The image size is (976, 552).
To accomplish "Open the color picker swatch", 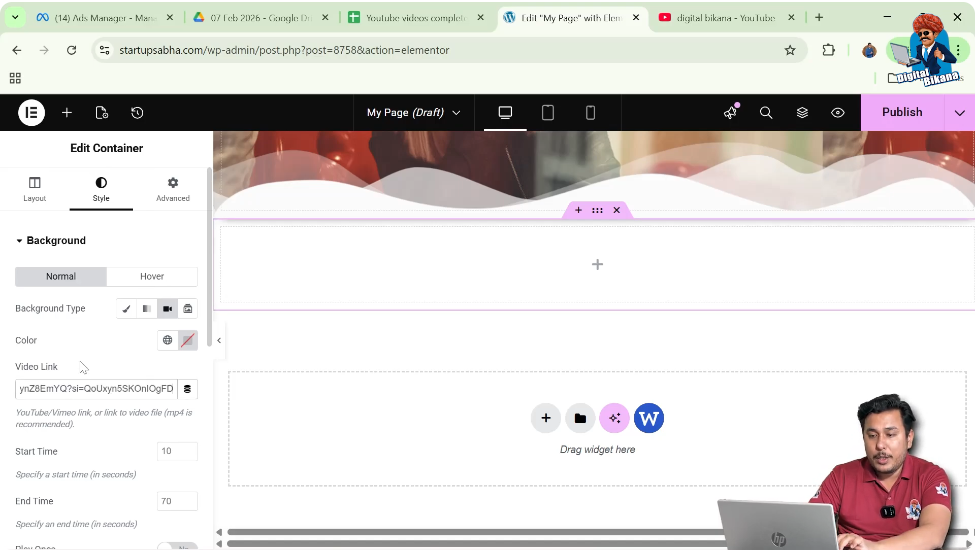I will pos(187,340).
